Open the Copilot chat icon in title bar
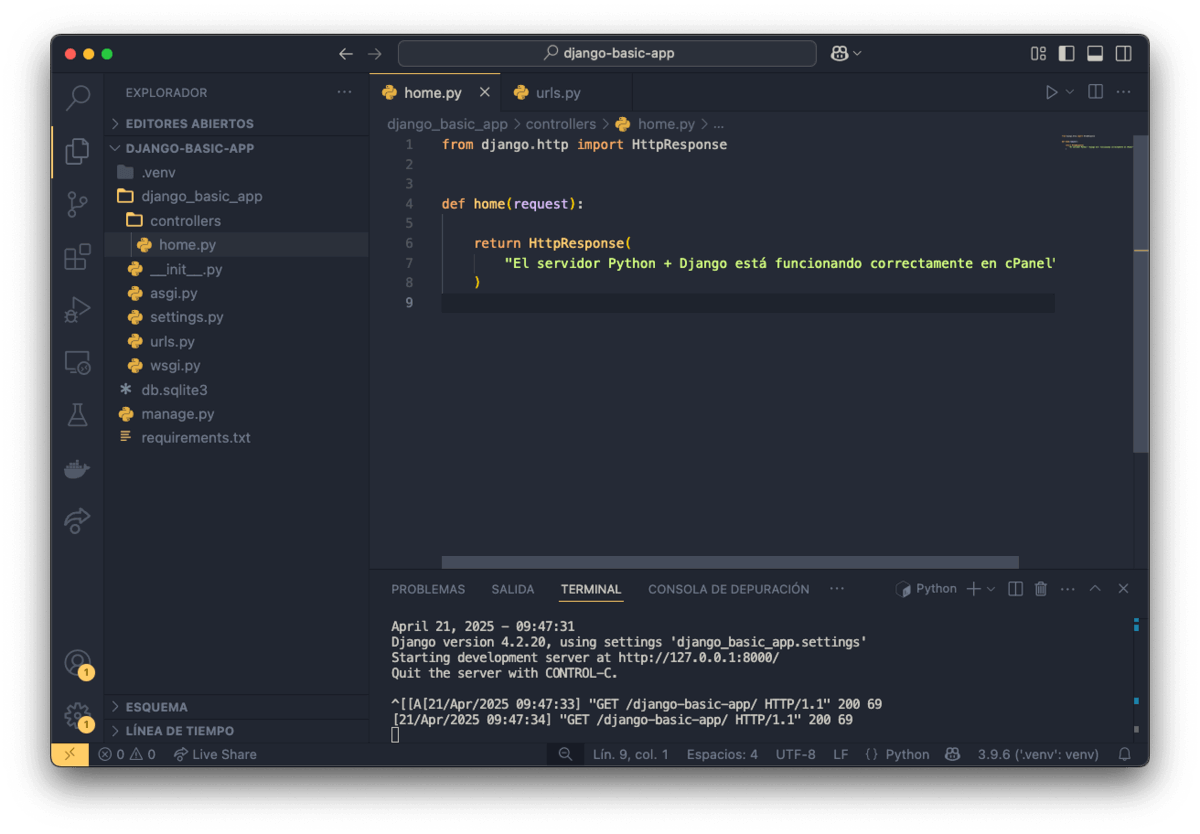Screen dimensions: 1200x834 click(x=840, y=54)
